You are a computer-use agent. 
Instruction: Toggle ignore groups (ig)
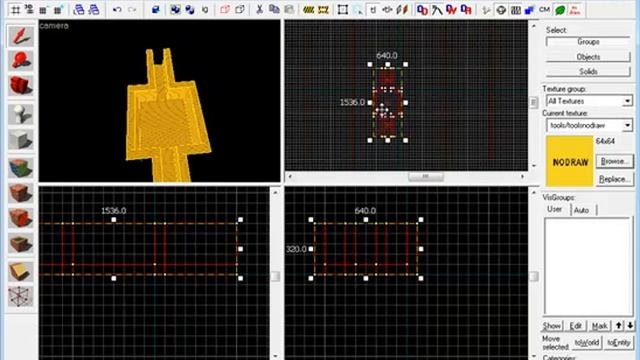tap(204, 9)
